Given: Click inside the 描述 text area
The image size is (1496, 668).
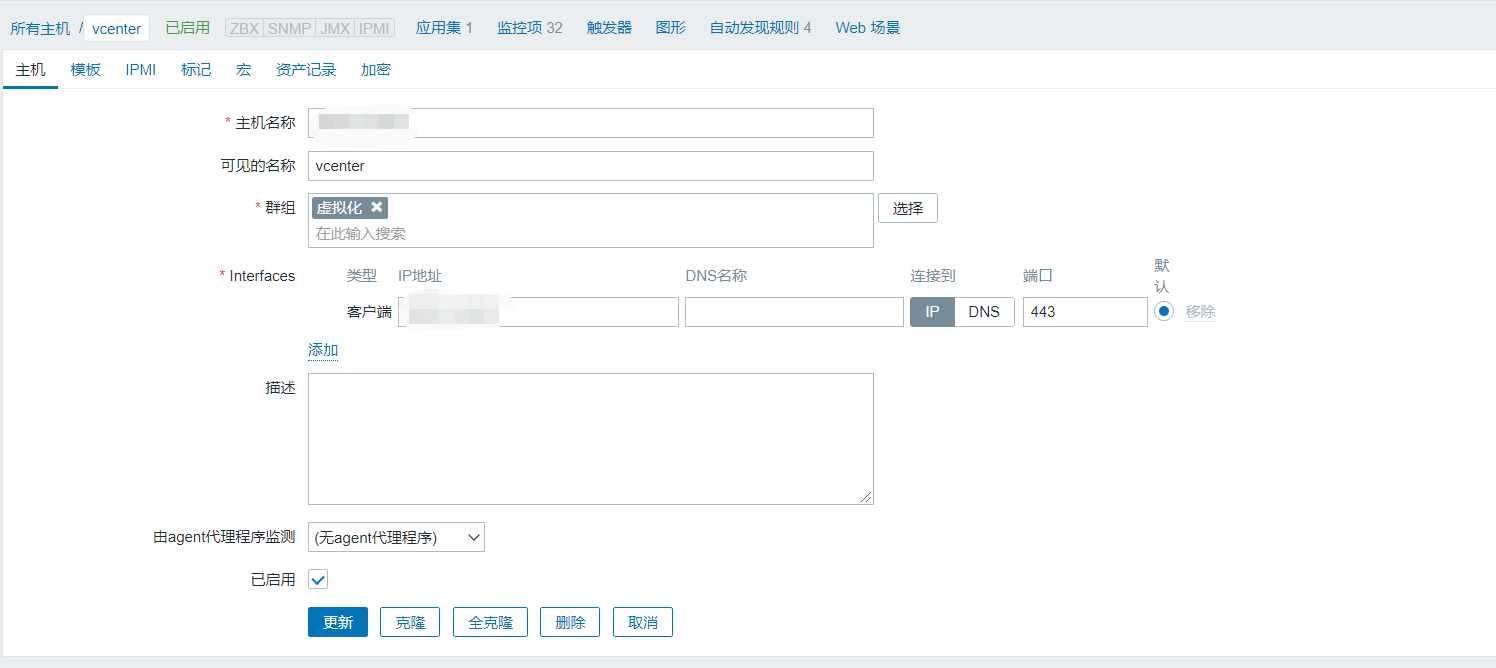Looking at the screenshot, I should (x=590, y=439).
